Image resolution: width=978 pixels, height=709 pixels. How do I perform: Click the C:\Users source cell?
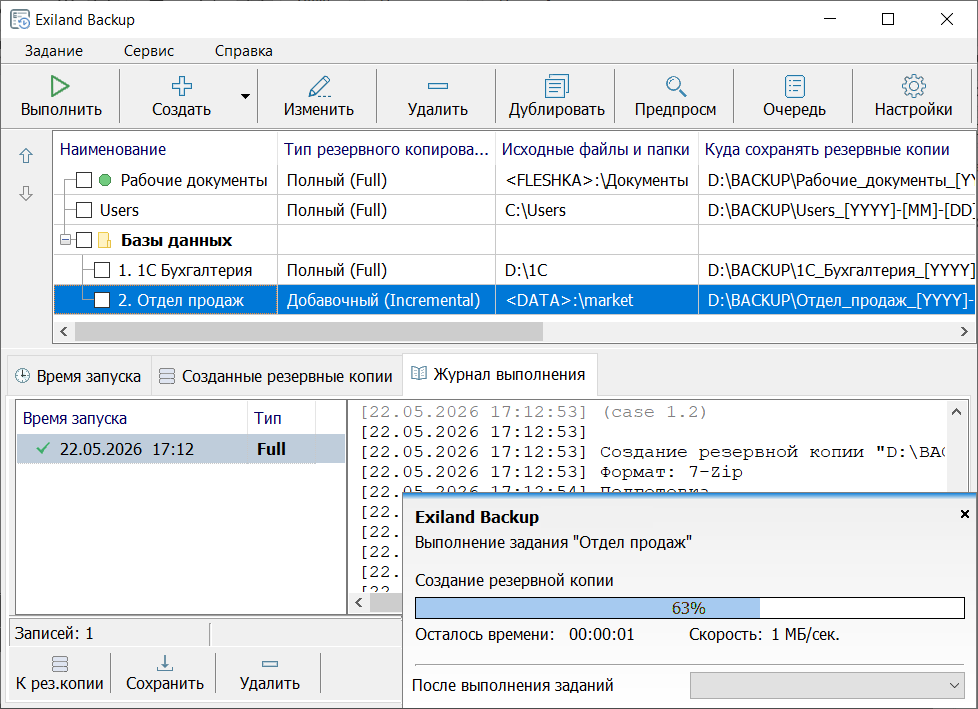pyautogui.click(x=597, y=210)
